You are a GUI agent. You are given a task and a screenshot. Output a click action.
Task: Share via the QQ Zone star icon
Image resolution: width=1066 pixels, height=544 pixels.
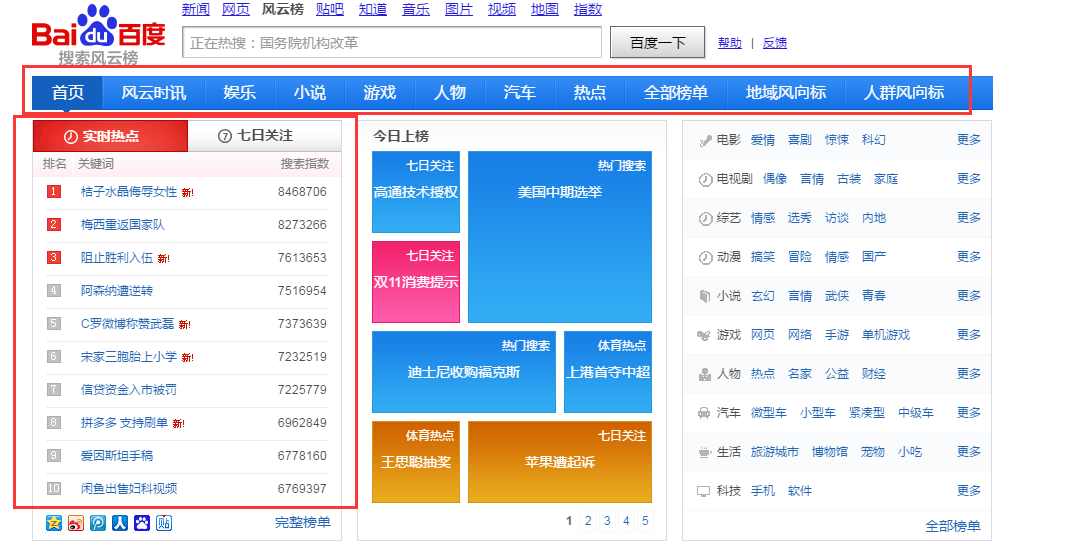coord(54,523)
